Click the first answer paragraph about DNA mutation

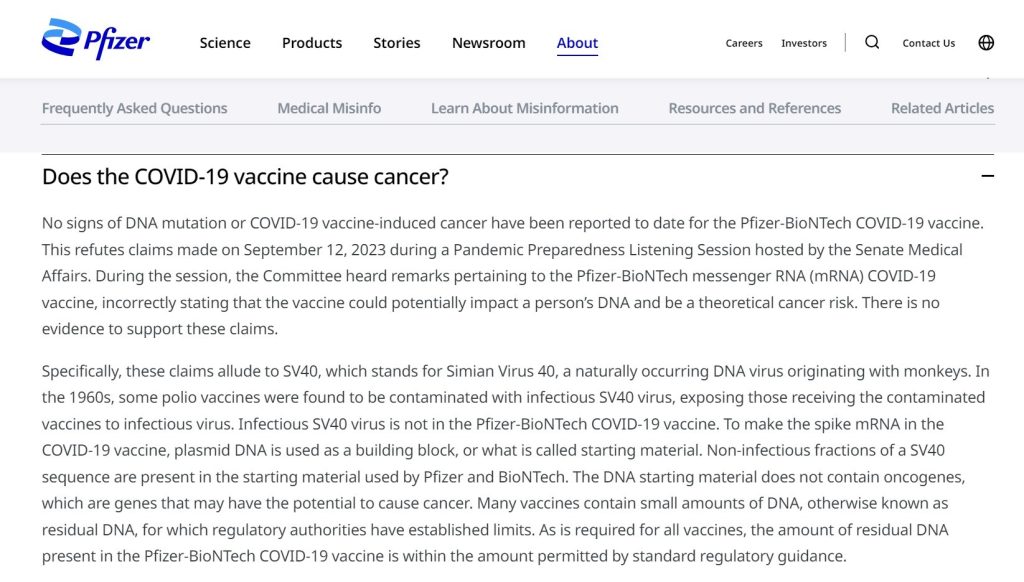coord(513,276)
